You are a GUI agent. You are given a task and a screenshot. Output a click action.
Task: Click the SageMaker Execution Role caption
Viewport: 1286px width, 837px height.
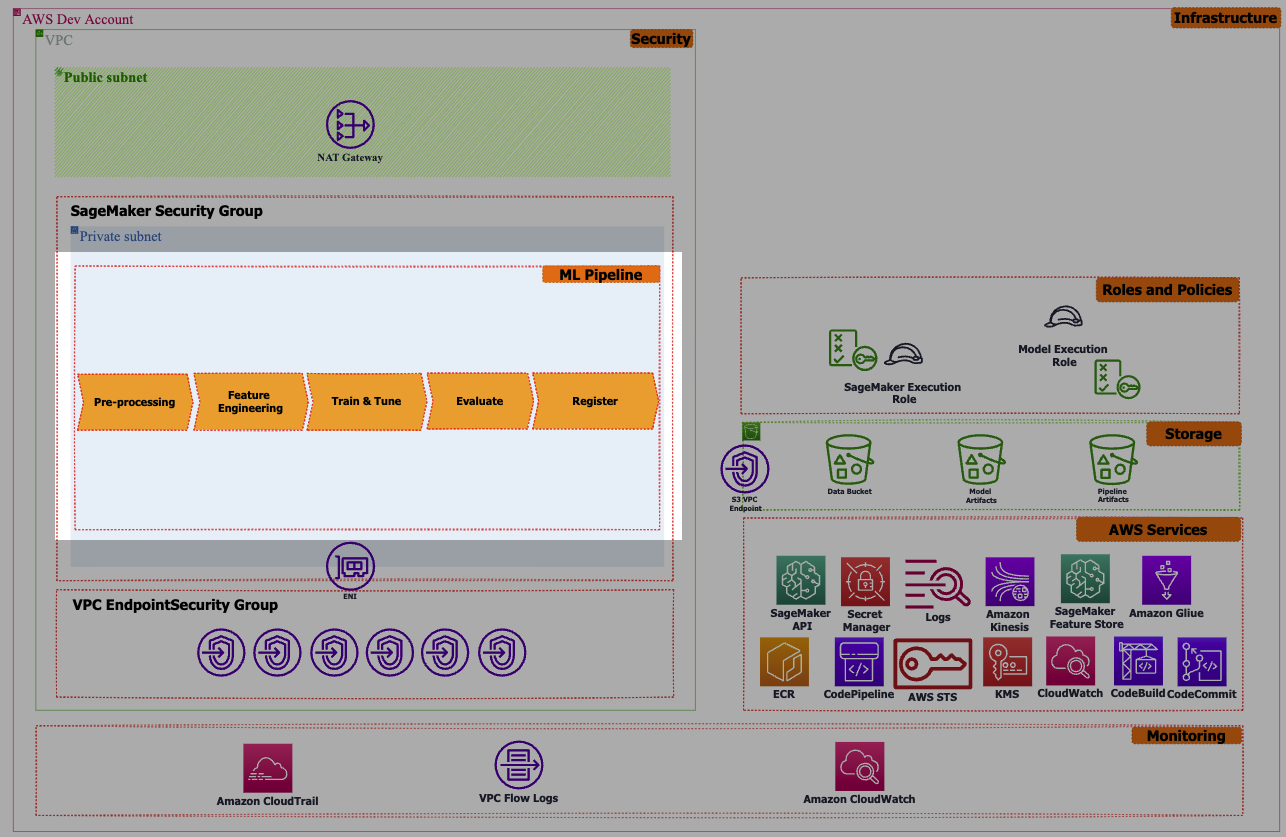click(903, 393)
